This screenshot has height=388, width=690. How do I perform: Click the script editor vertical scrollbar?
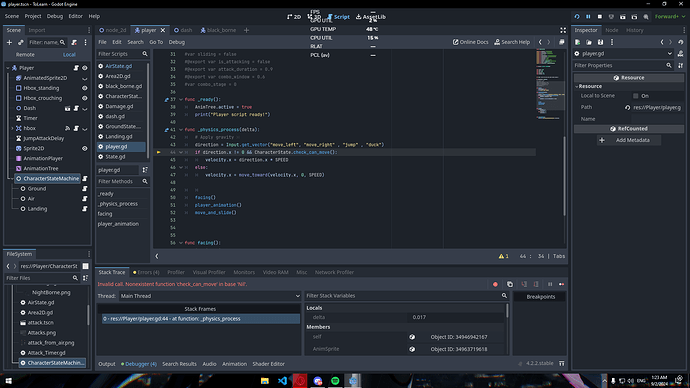click(564, 176)
